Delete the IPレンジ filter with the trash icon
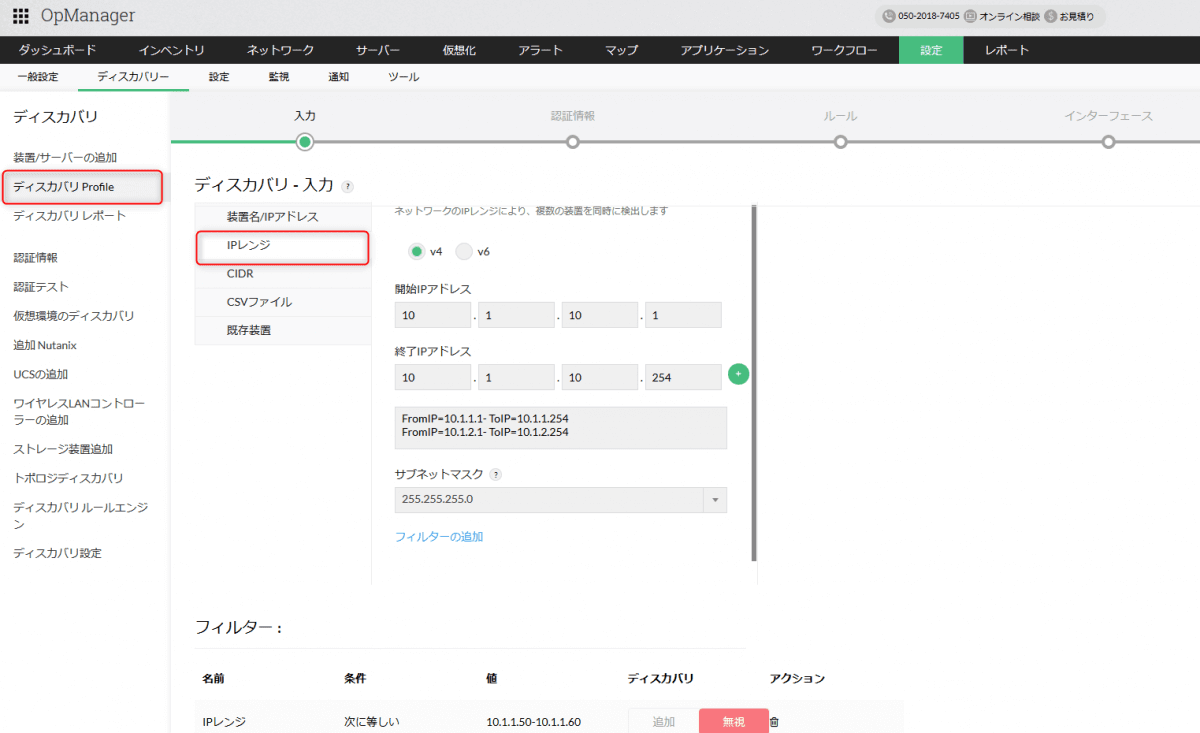Screen dimensions: 1200x733 pyautogui.click(x=774, y=721)
